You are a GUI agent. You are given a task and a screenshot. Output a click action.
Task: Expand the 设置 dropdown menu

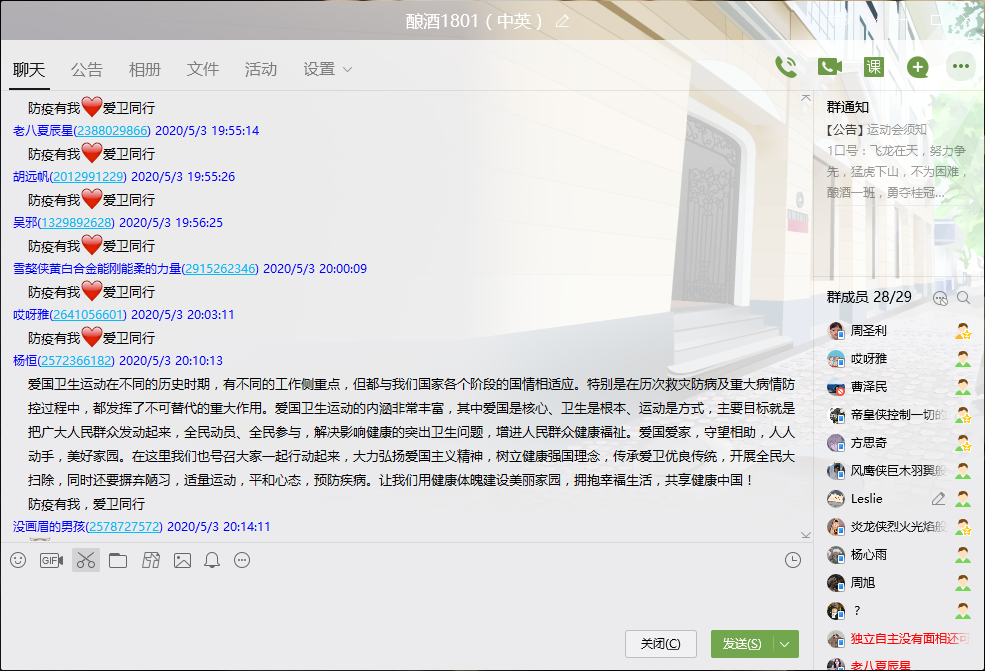(328, 69)
